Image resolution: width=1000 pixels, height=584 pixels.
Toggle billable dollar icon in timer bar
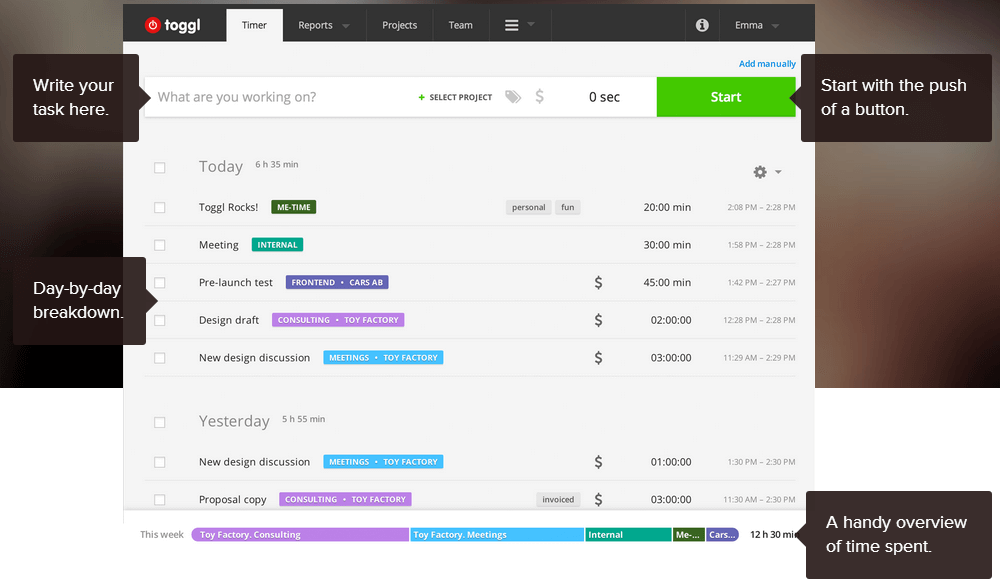click(540, 96)
